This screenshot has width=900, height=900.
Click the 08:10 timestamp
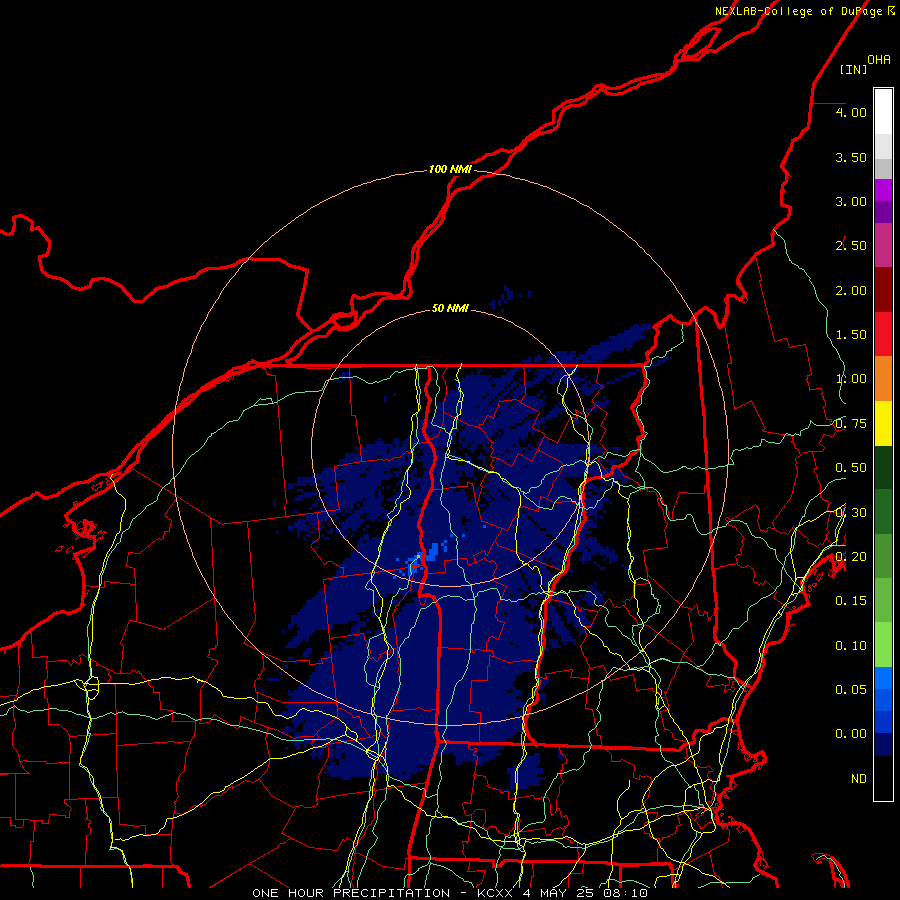pos(626,893)
